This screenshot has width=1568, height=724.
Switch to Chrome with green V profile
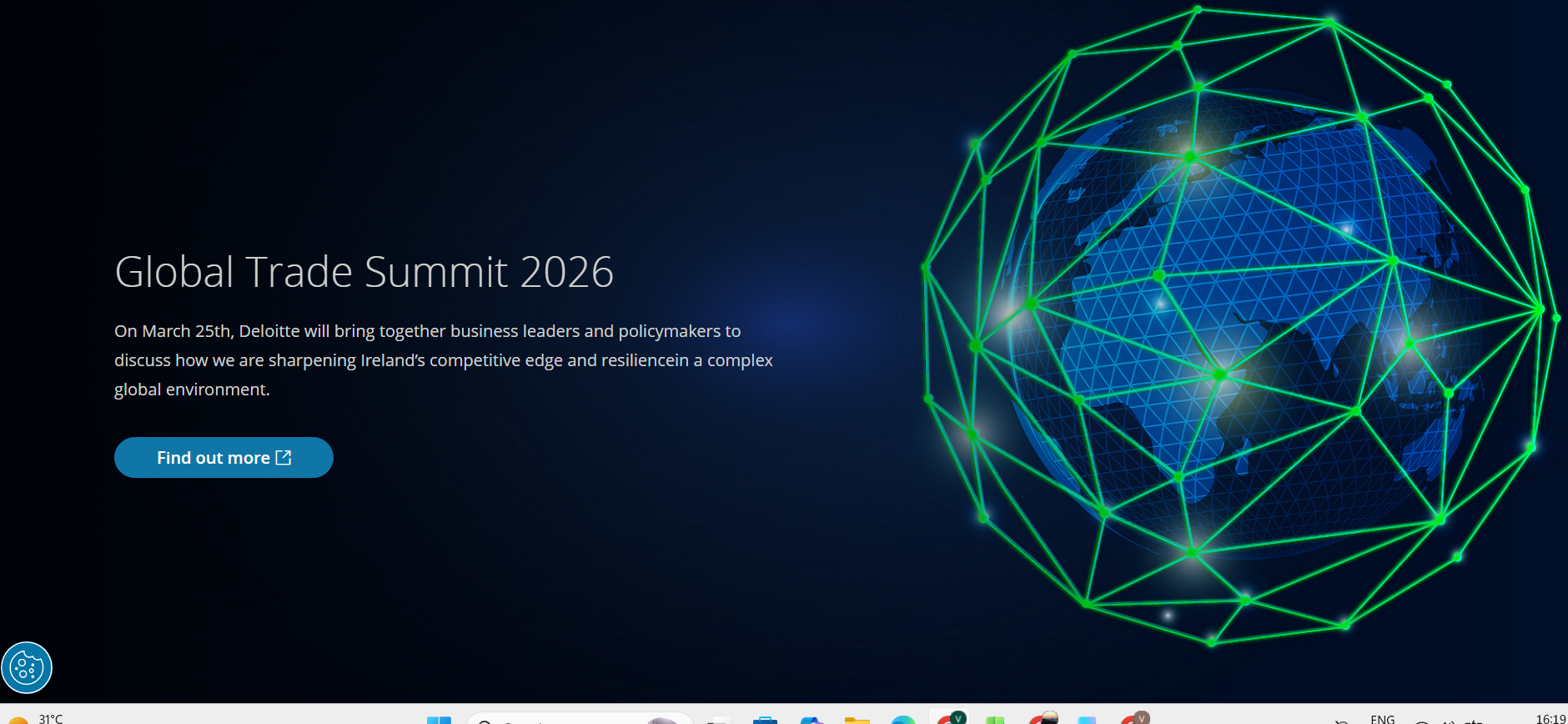click(x=950, y=719)
